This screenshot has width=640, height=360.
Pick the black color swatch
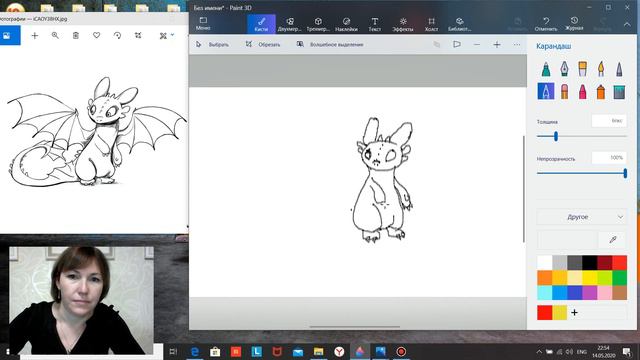click(589, 263)
